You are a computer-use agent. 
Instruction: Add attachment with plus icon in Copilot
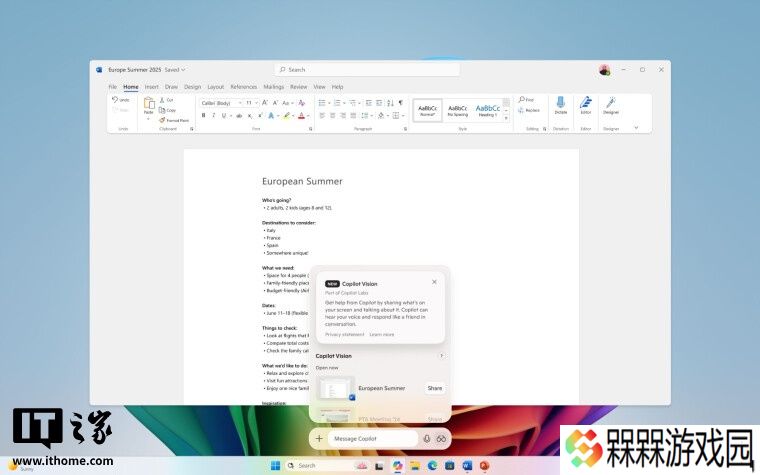(319, 439)
